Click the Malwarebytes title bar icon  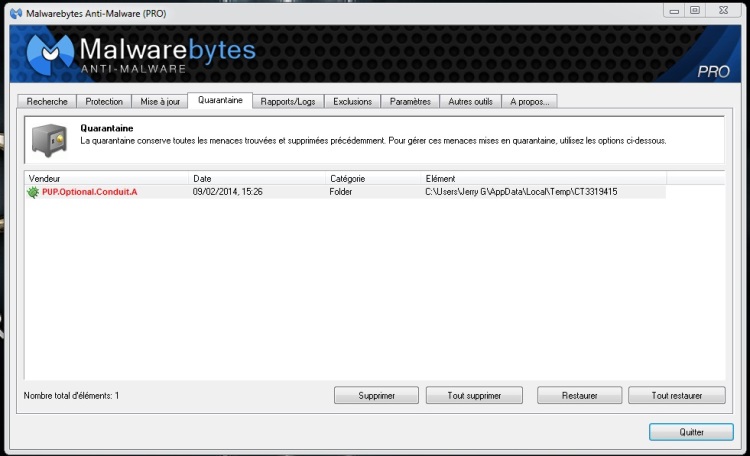coord(16,13)
